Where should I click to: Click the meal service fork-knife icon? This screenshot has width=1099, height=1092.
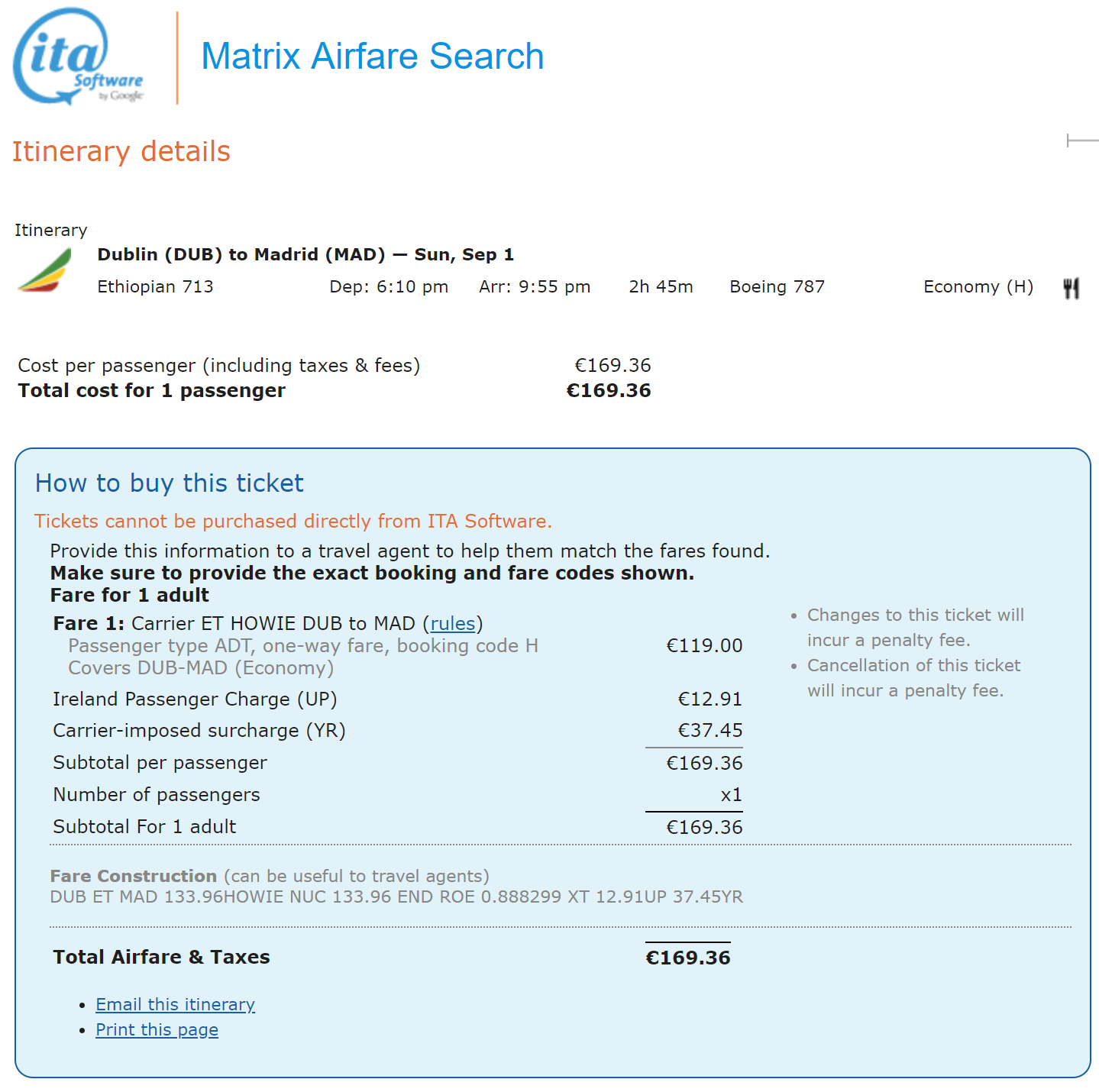coord(1071,288)
